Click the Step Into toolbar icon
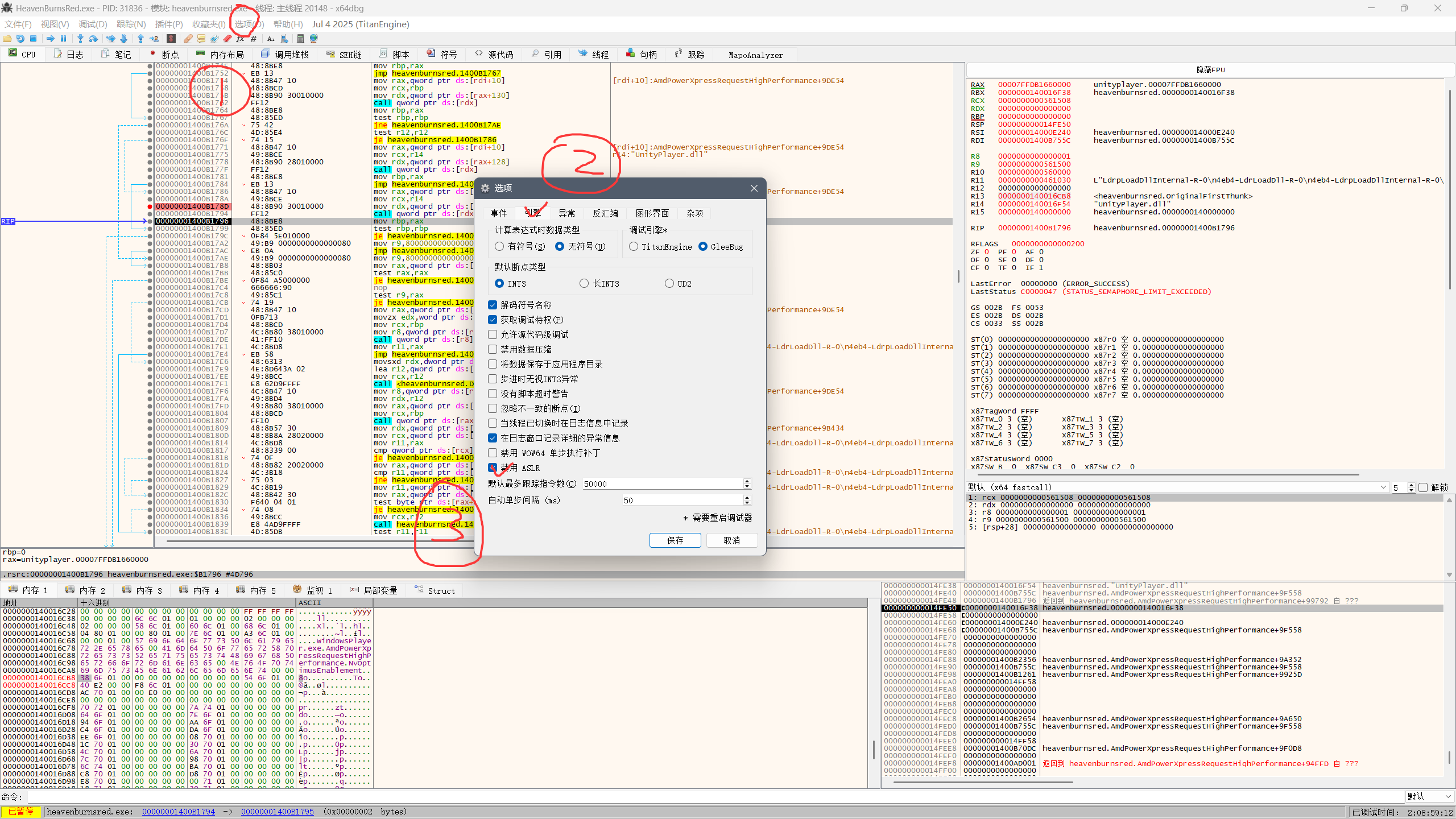1456x819 pixels. (80, 39)
